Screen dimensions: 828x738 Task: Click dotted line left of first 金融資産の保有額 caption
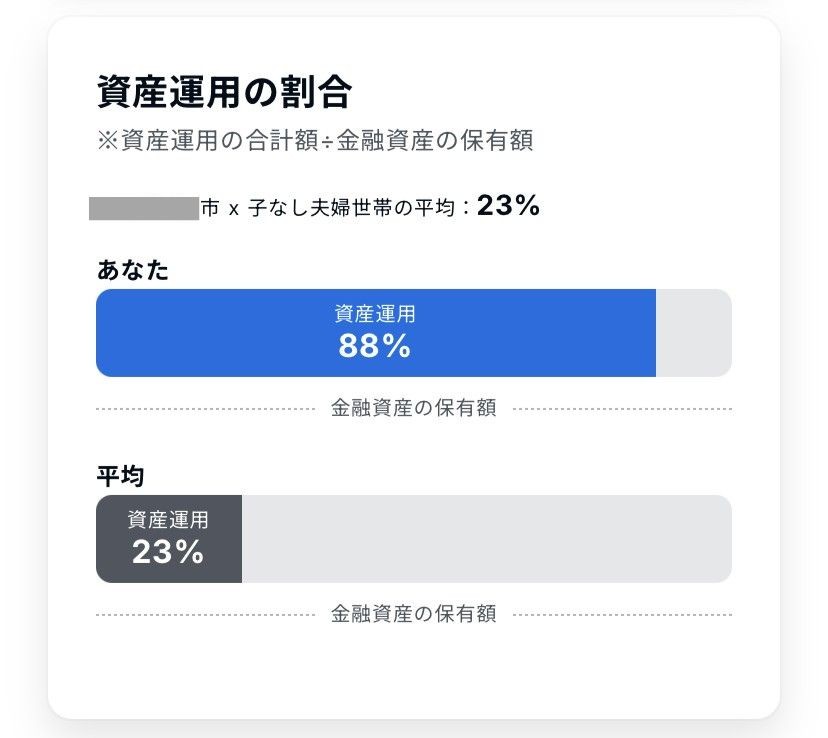point(205,409)
